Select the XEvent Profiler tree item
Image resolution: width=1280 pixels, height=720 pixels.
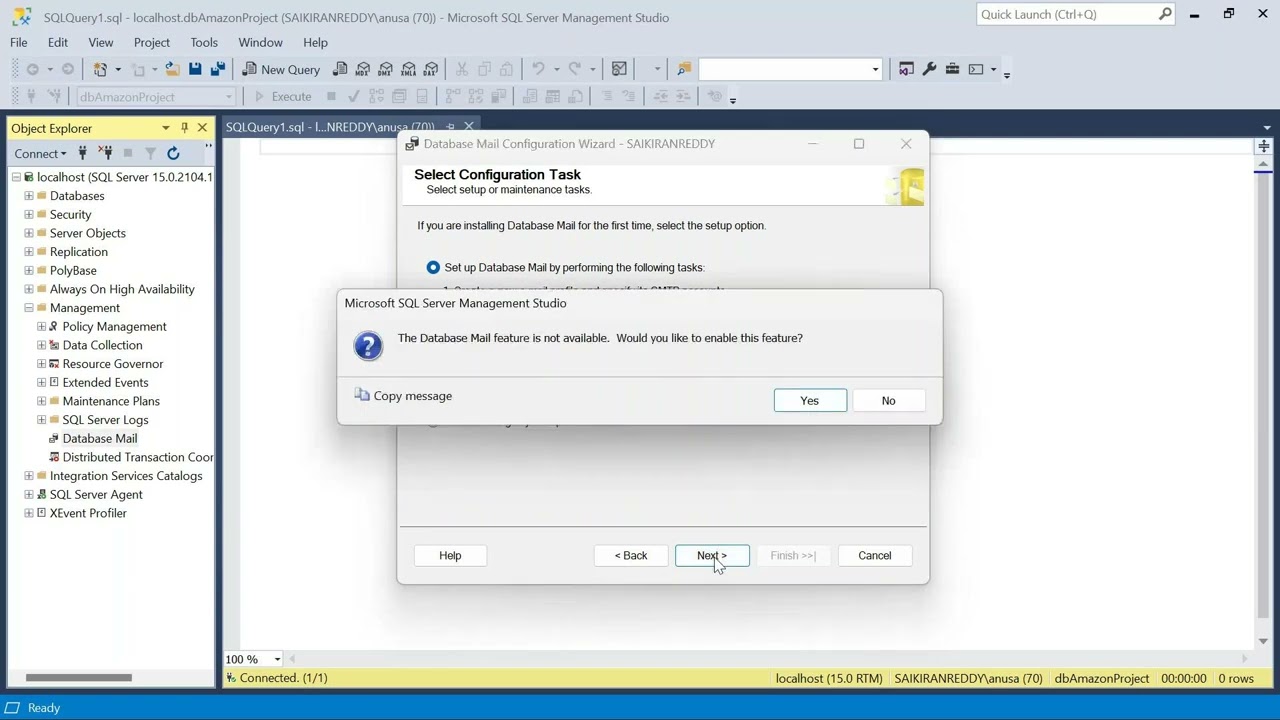coord(88,514)
